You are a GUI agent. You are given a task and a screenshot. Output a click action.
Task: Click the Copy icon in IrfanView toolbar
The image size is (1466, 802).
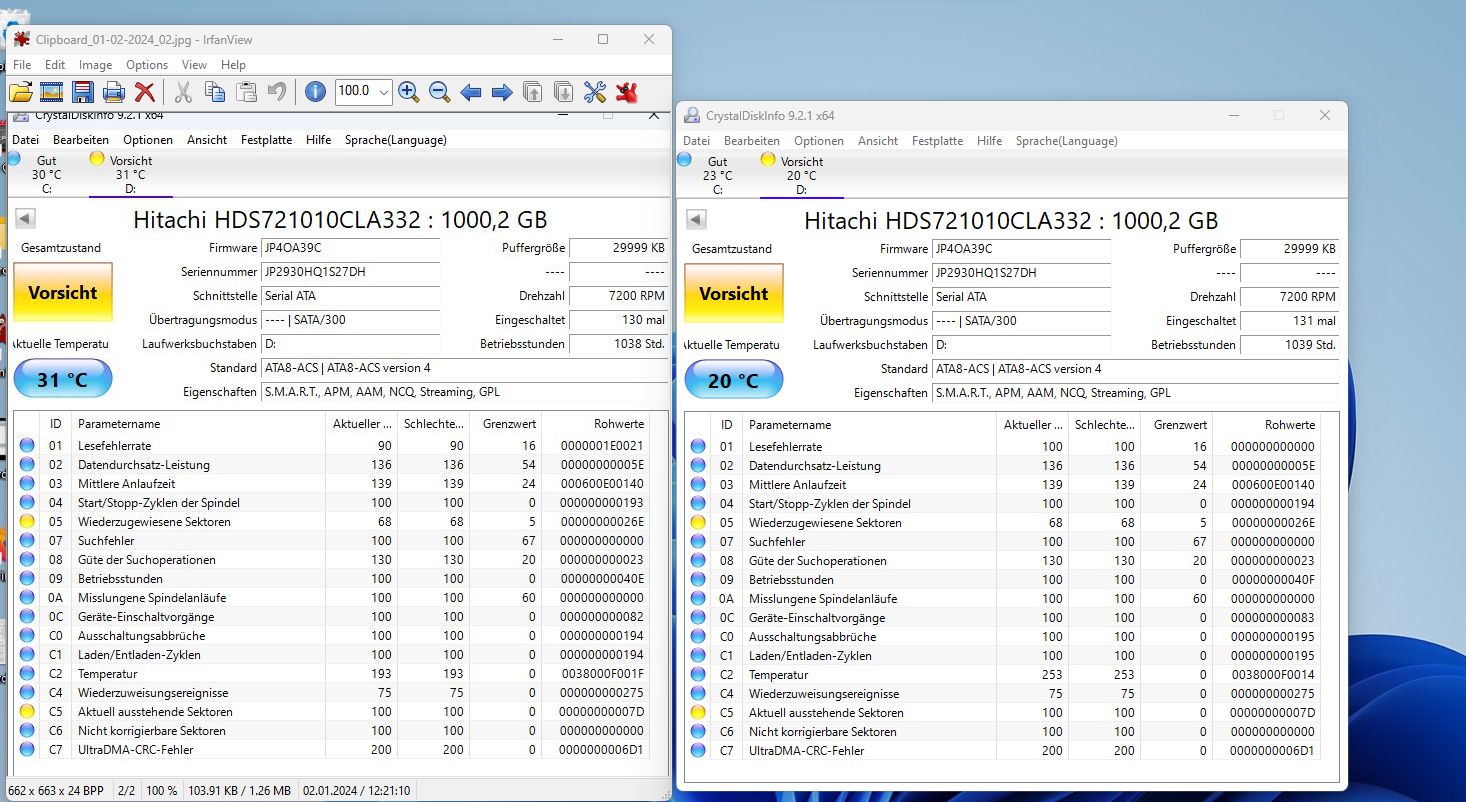click(x=214, y=92)
